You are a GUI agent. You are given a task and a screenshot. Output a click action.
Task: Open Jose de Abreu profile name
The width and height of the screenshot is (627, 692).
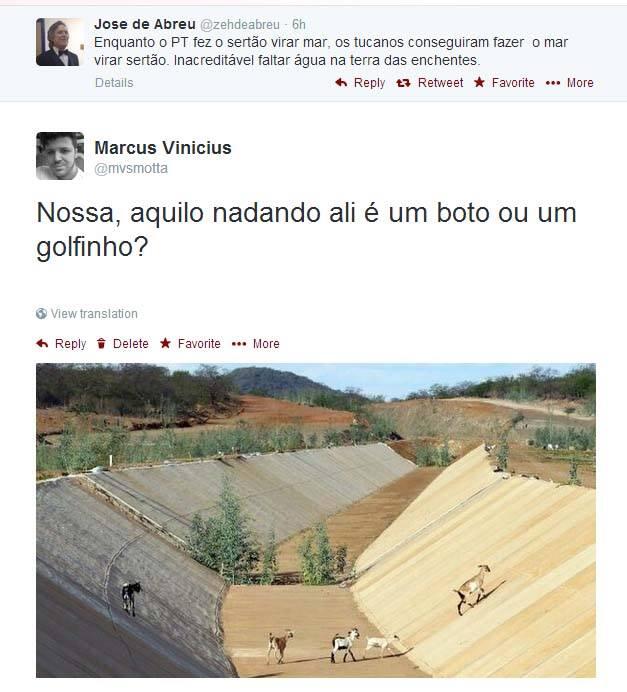click(x=145, y=24)
